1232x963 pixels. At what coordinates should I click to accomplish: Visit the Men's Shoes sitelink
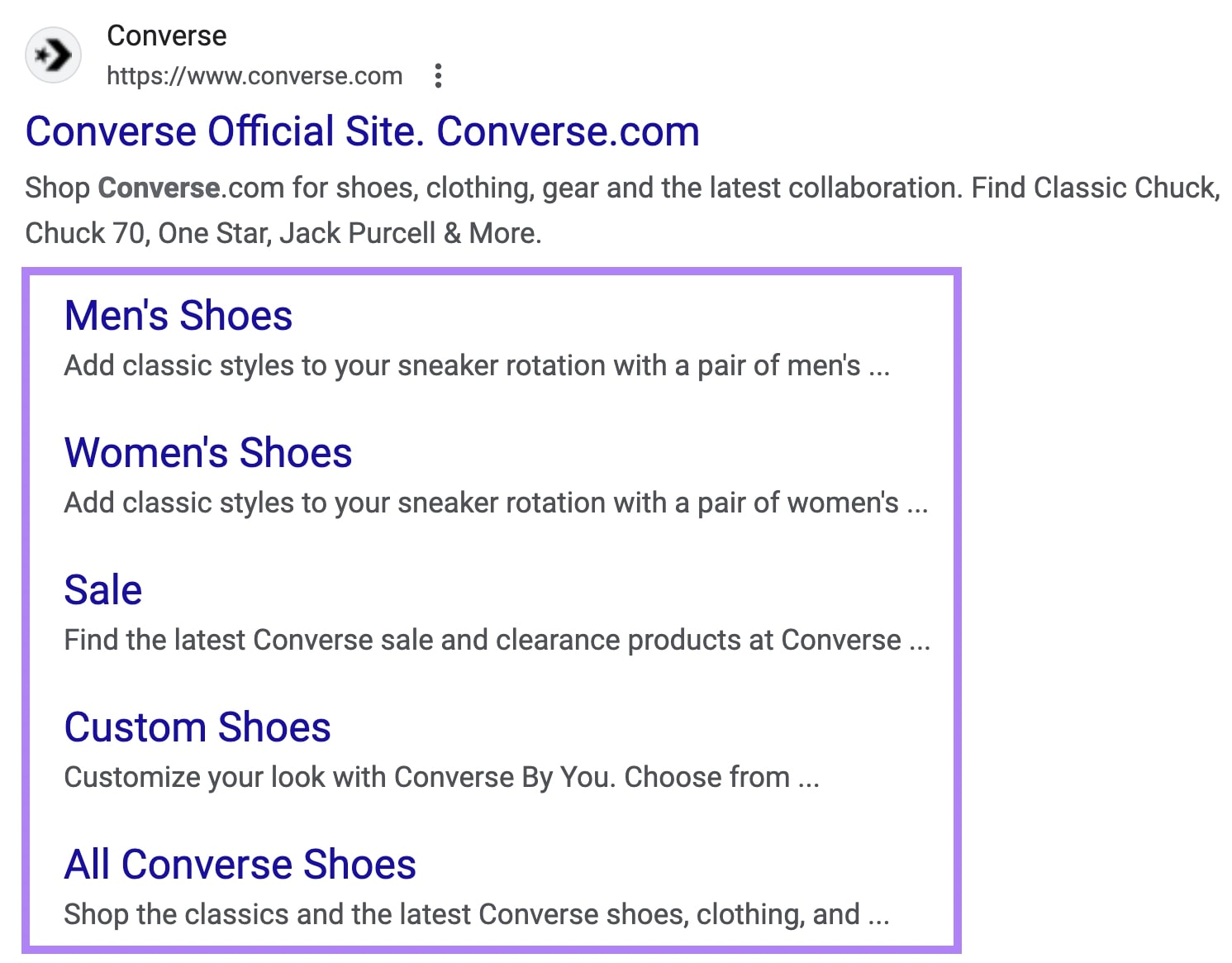coord(178,315)
